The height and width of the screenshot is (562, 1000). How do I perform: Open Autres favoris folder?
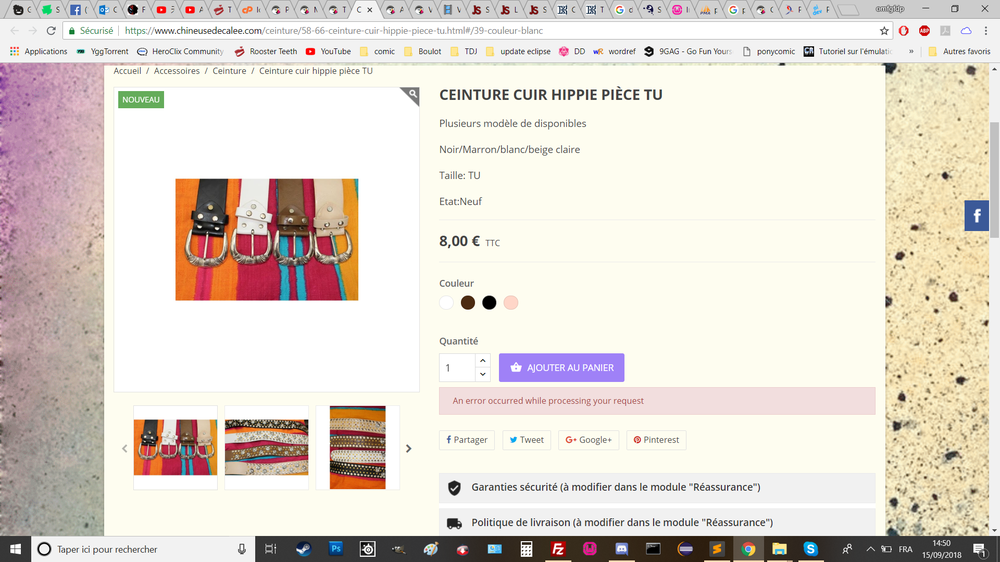[x=959, y=51]
